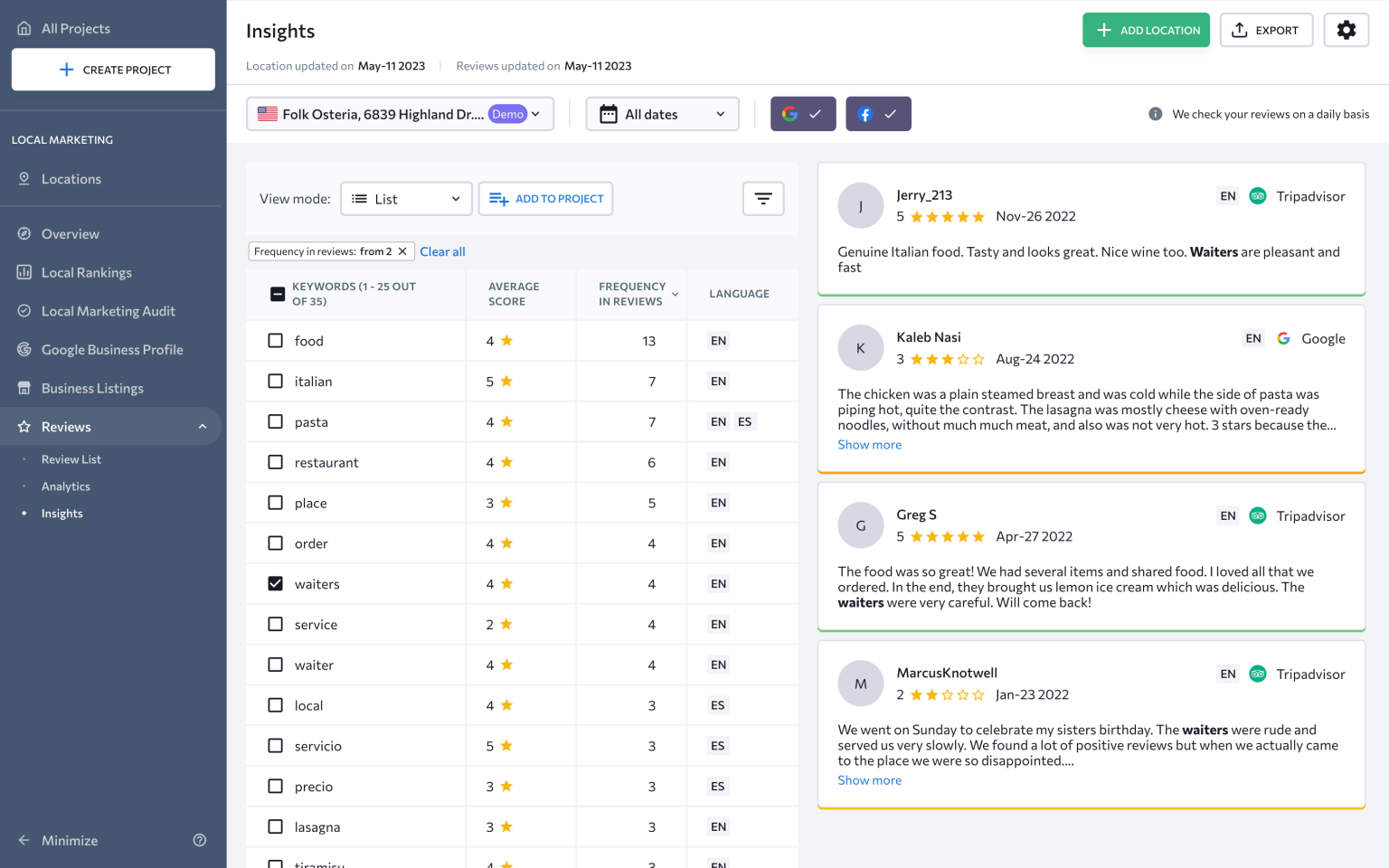Select Business Listings in the sidebar
Viewport: 1389px width, 868px height.
[92, 388]
